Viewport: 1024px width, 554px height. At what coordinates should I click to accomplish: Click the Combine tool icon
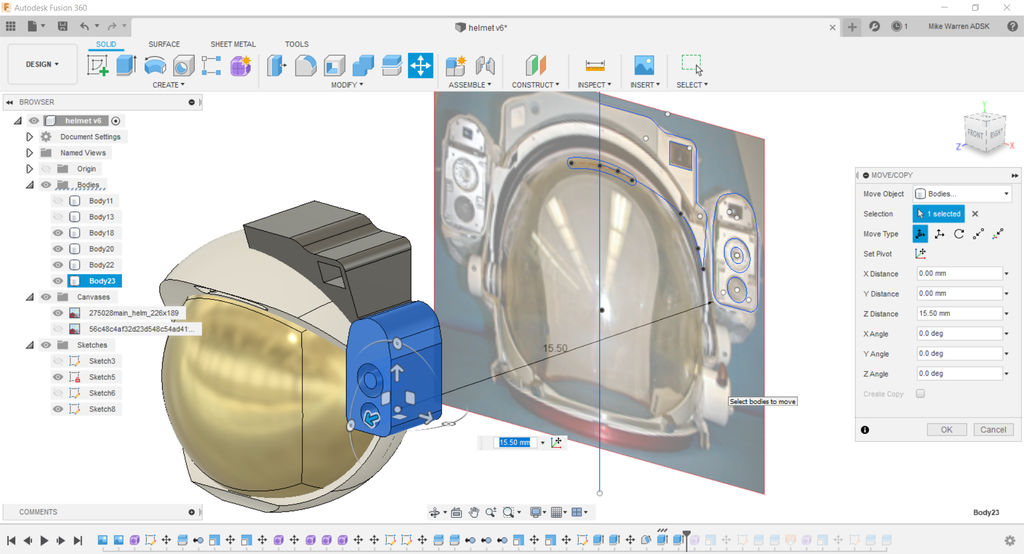tap(363, 65)
